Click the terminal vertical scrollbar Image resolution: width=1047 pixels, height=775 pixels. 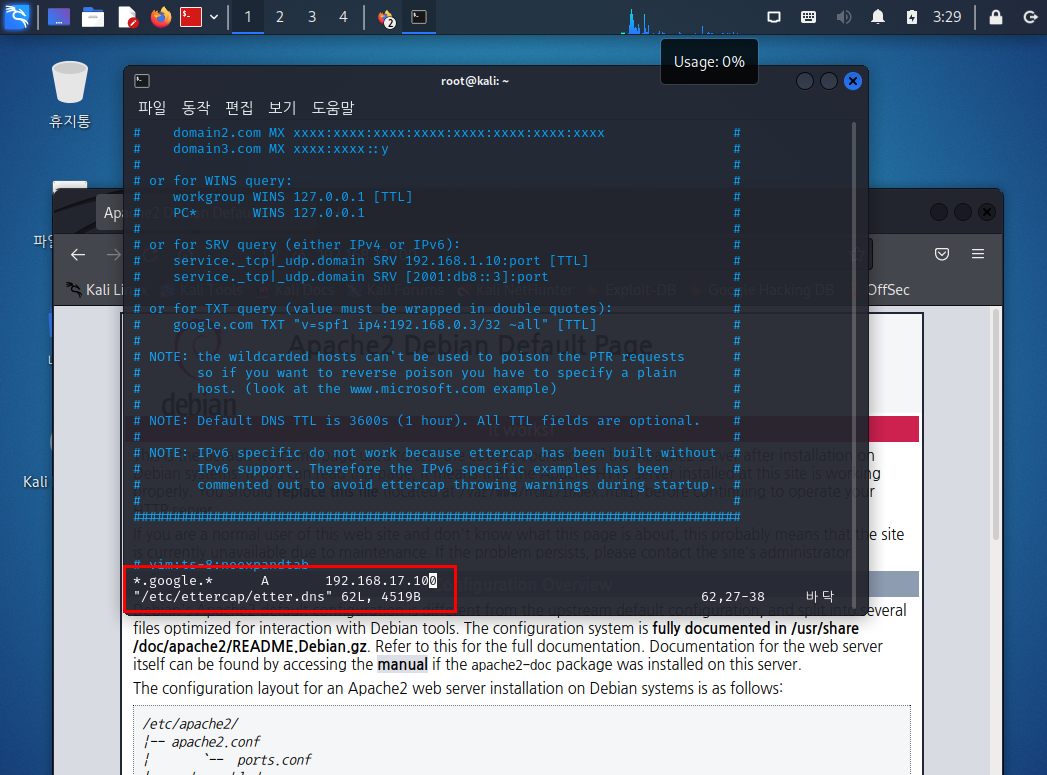pos(854,364)
